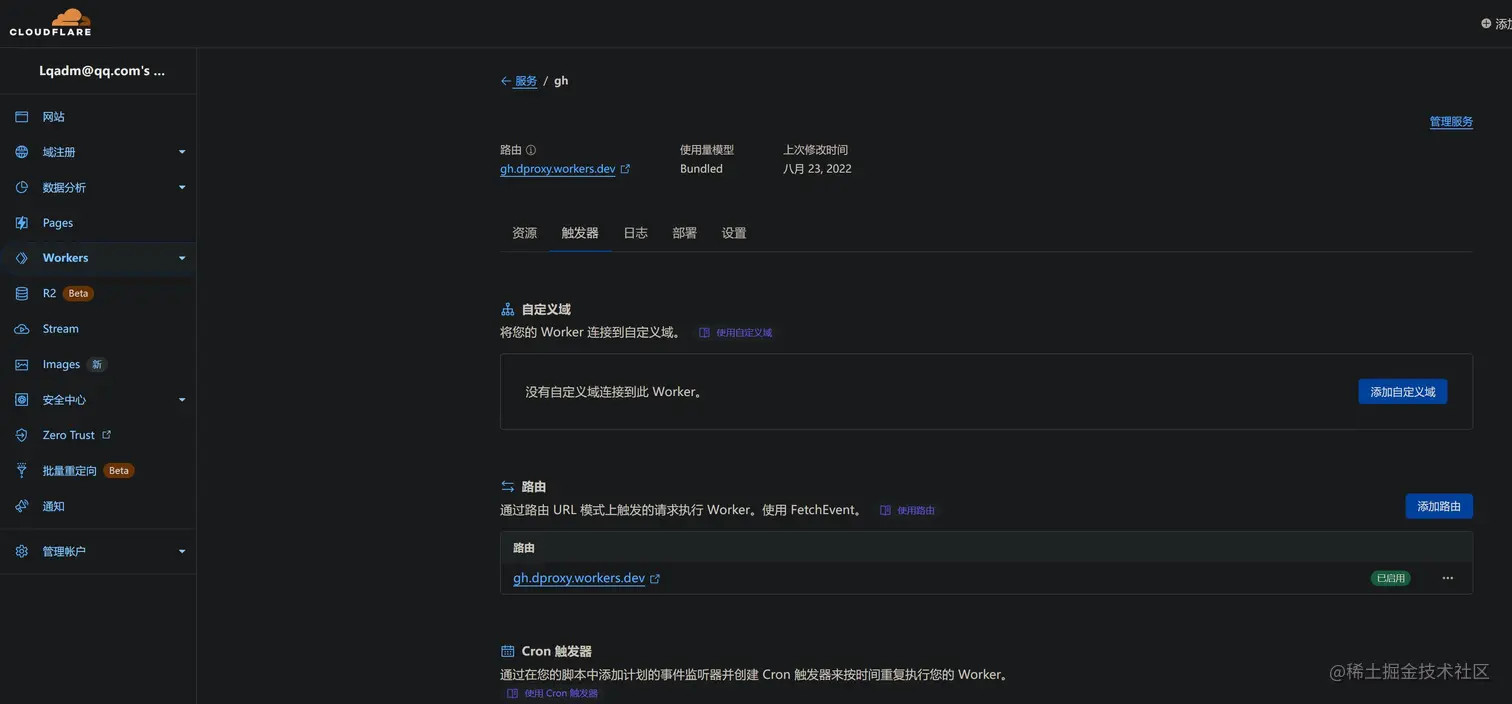This screenshot has width=1512, height=704.
Task: Click the R2 database icon
Action: pyautogui.click(x=22, y=293)
